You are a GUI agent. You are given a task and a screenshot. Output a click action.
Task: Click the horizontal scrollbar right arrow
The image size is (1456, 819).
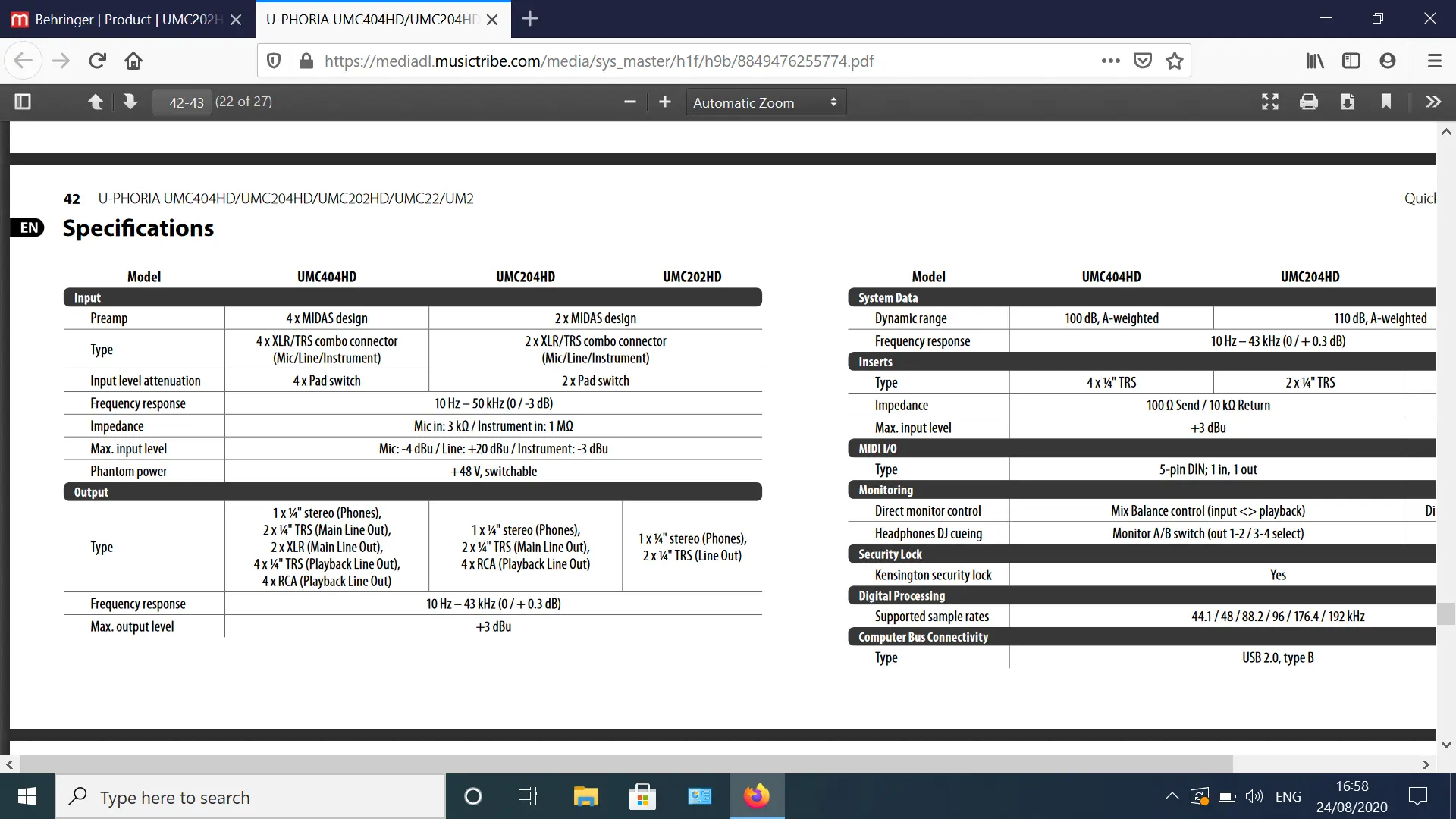pos(1426,764)
